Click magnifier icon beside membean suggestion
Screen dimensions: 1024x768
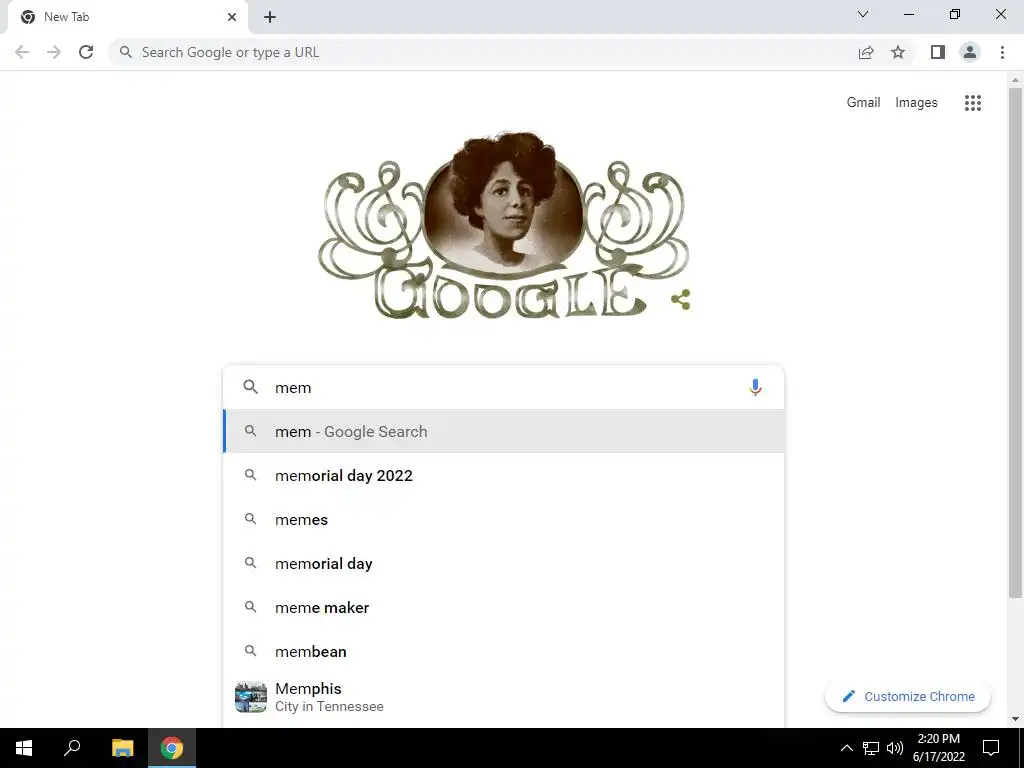(x=251, y=650)
